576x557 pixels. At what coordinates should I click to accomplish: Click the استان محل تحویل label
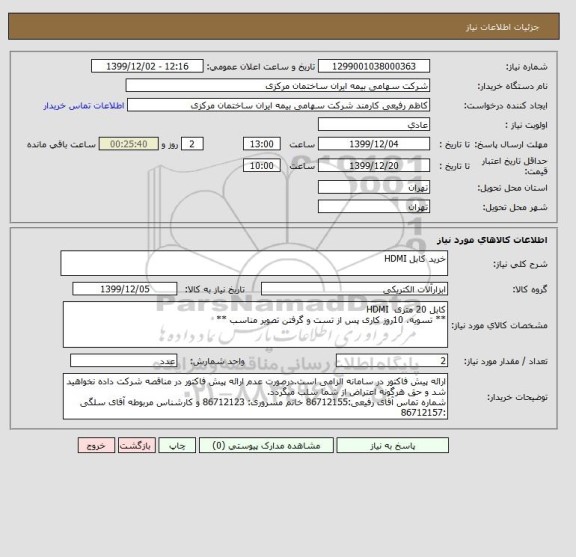512,188
